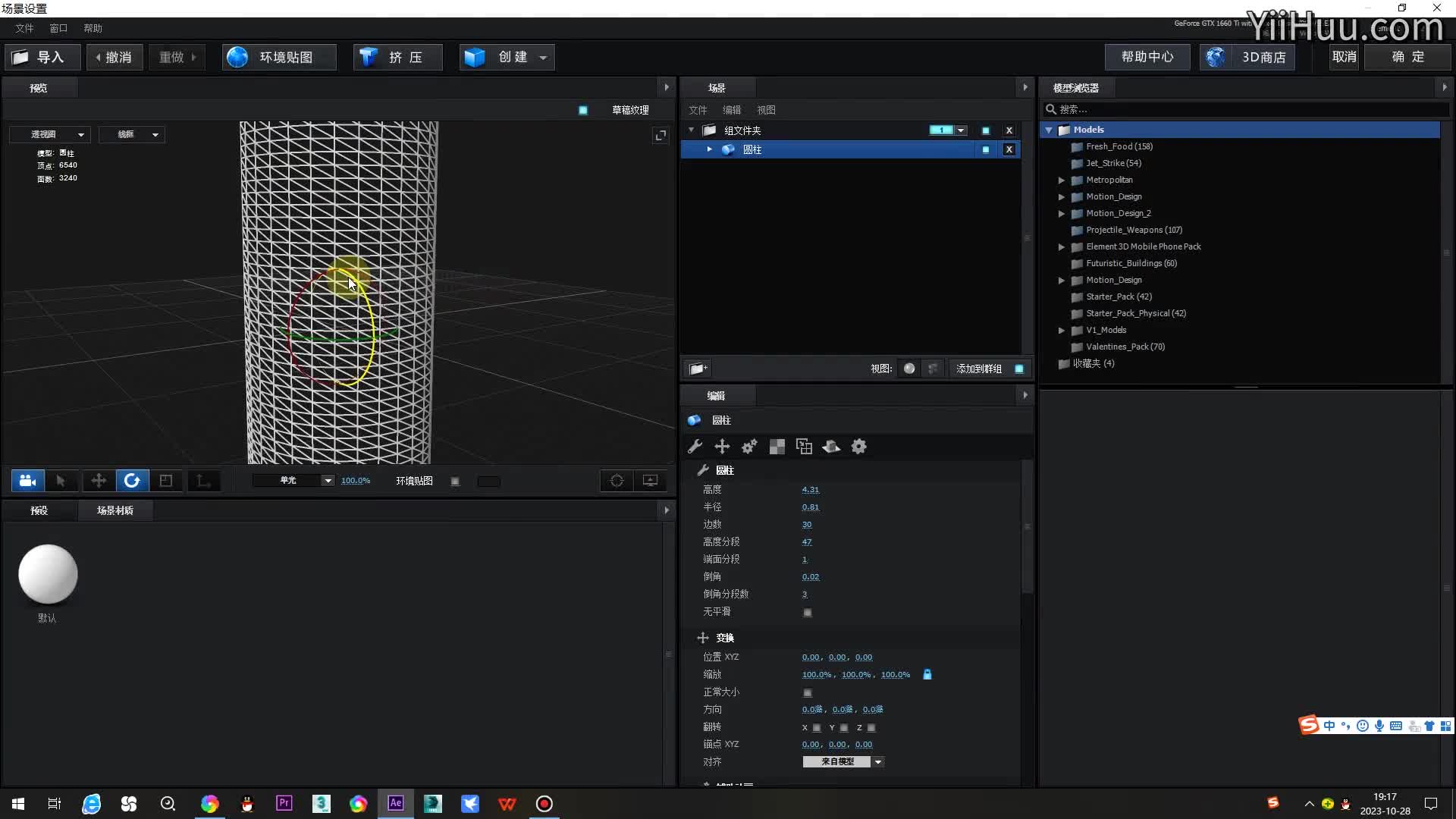Open the 窗口 menu
This screenshot has height=819, width=1456.
click(58, 28)
